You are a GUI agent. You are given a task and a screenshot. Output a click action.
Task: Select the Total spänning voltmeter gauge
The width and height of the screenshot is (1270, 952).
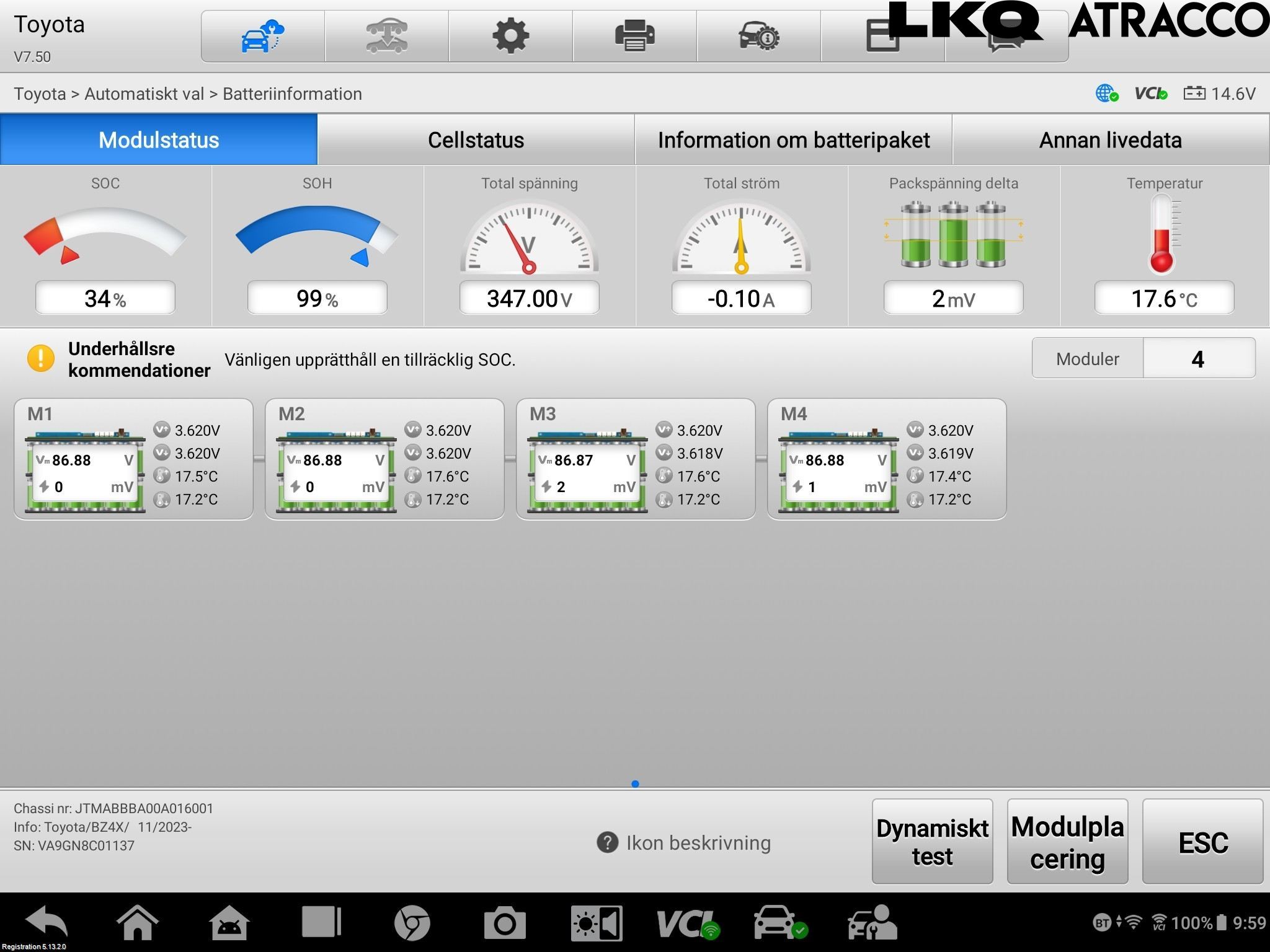click(x=529, y=236)
